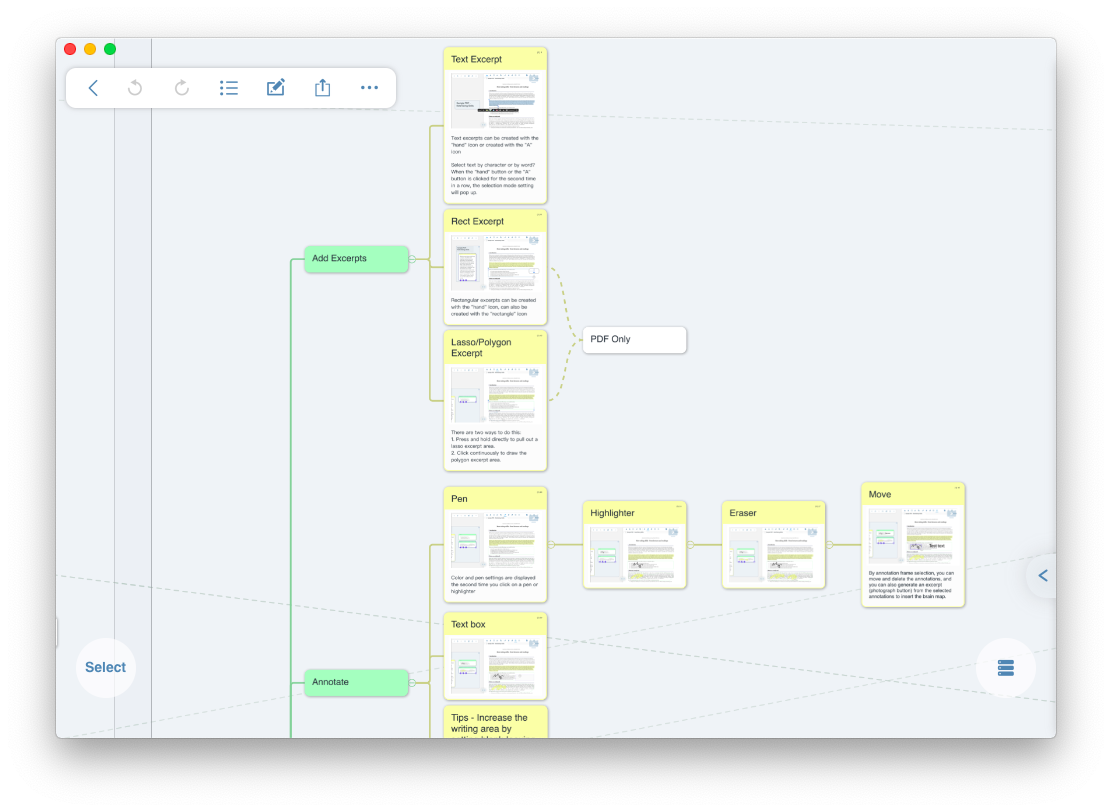1112x812 pixels.
Task: Expand the side panel with the right-edge chevron
Action: 1042,576
